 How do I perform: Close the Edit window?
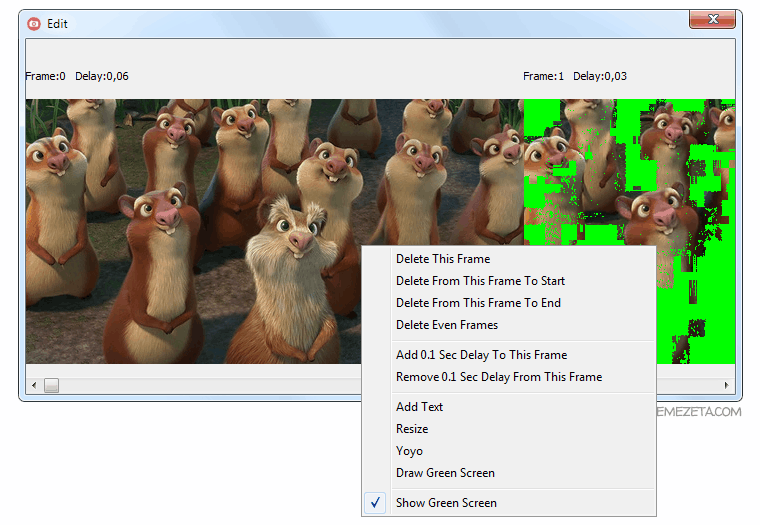[x=712, y=19]
